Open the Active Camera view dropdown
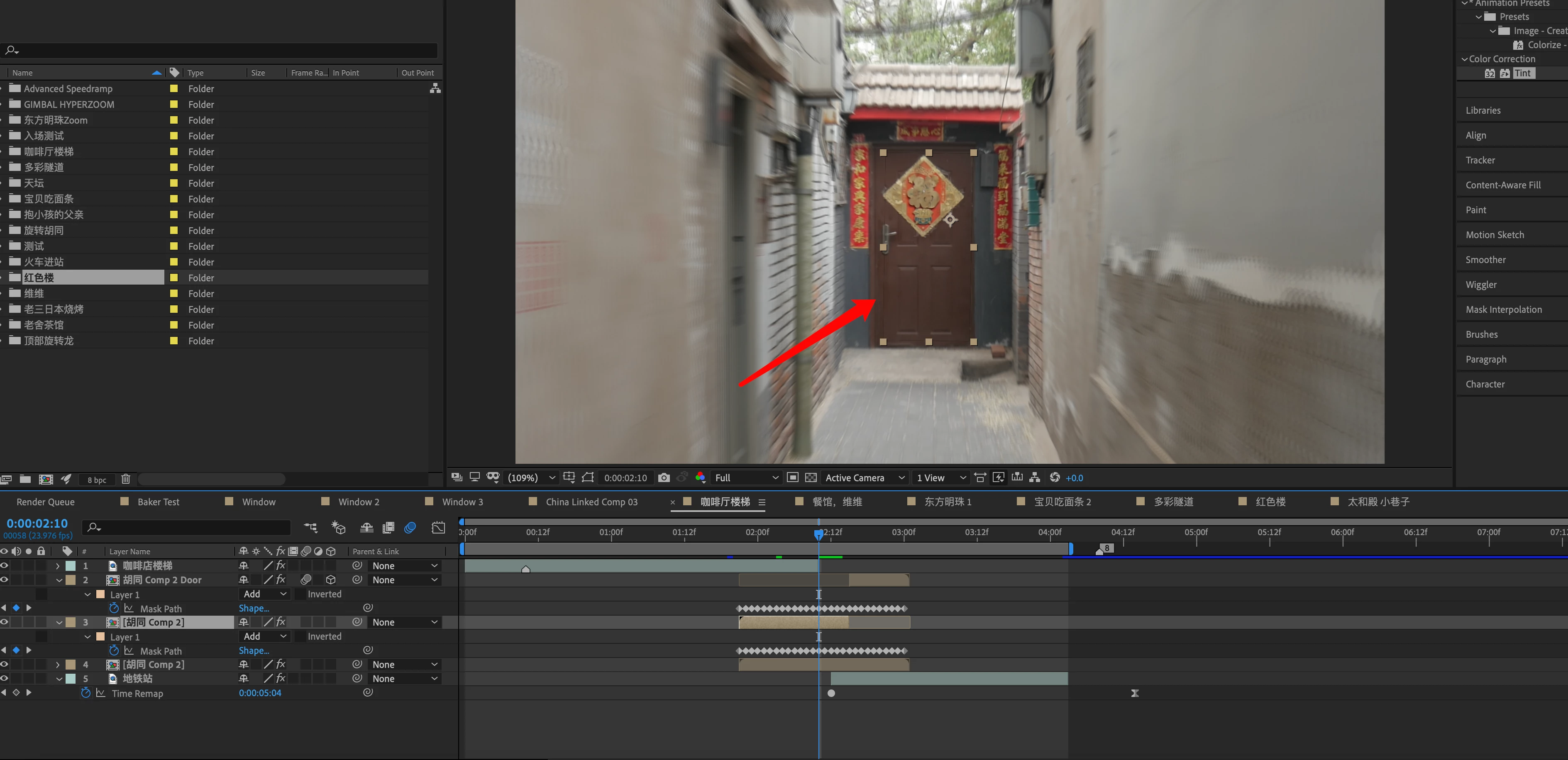The image size is (1568, 760). point(865,477)
